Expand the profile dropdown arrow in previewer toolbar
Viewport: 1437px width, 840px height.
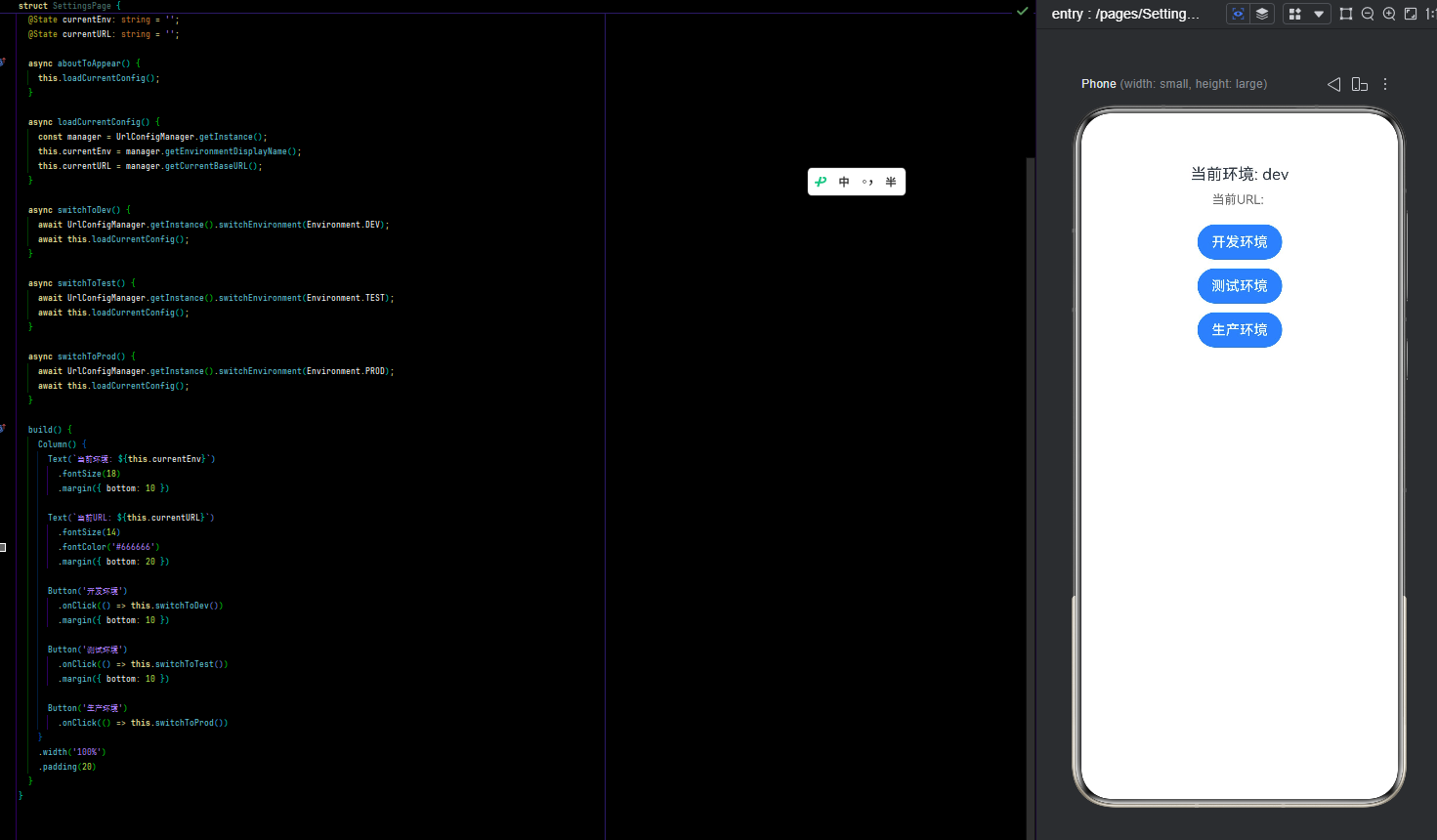pos(1319,14)
